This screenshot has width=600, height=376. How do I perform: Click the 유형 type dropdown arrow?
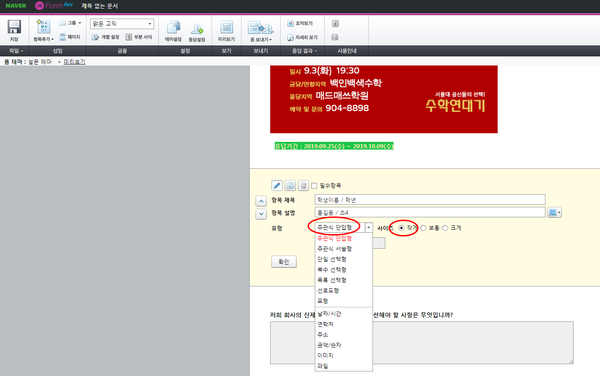[368, 228]
